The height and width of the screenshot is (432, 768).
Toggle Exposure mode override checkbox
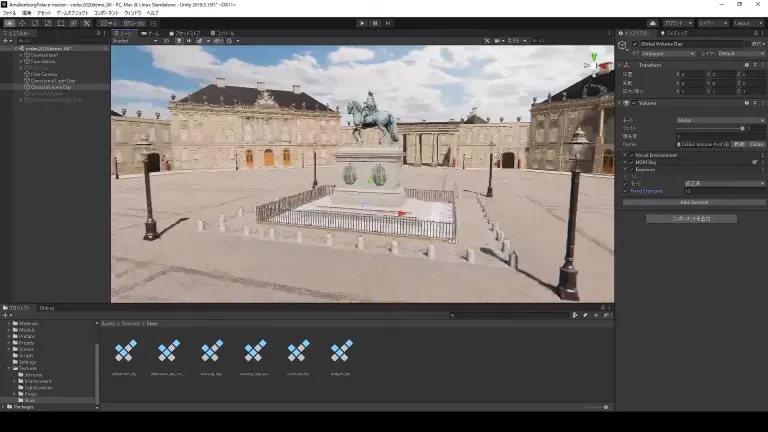(625, 184)
